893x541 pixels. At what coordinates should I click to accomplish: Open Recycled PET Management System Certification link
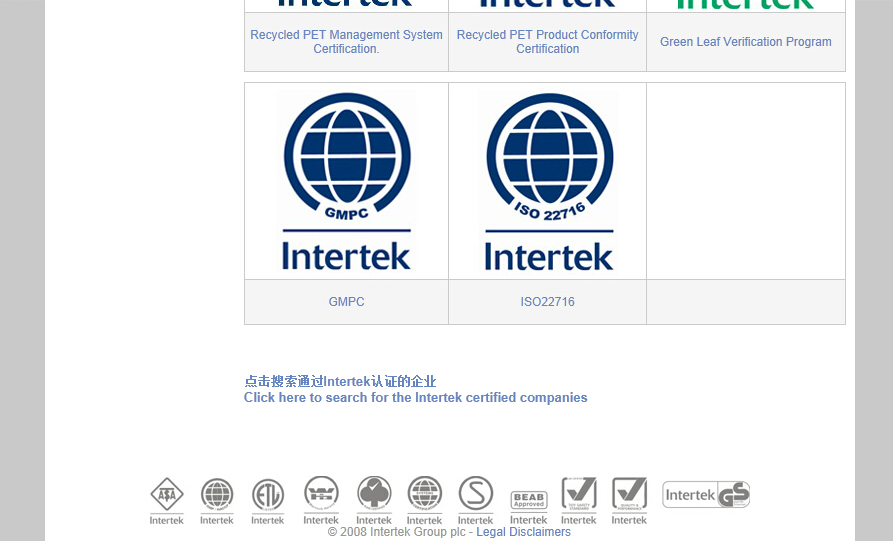346,42
